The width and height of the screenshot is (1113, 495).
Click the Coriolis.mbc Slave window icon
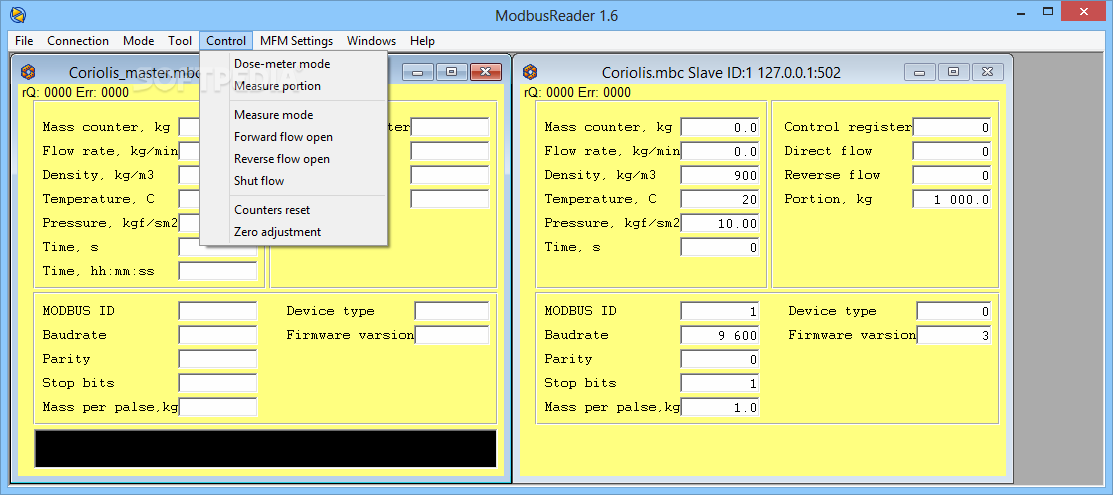(530, 72)
